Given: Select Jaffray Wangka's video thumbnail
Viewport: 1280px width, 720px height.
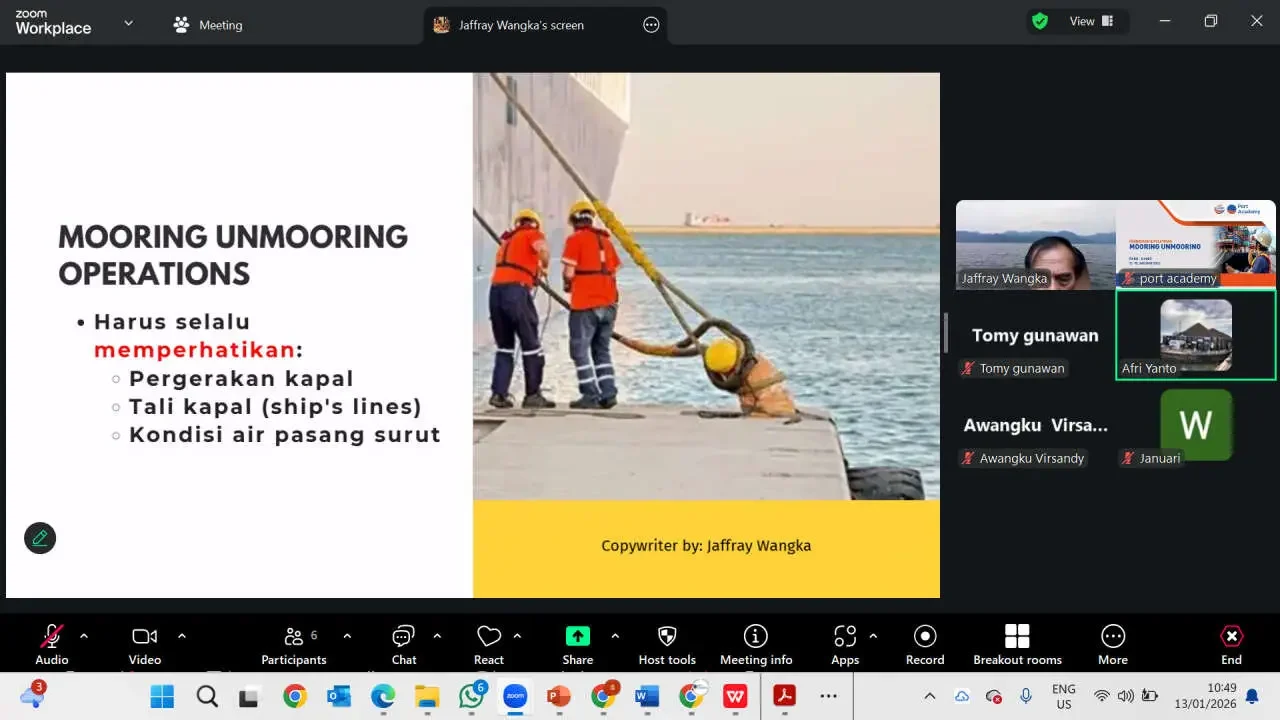Looking at the screenshot, I should (1036, 245).
